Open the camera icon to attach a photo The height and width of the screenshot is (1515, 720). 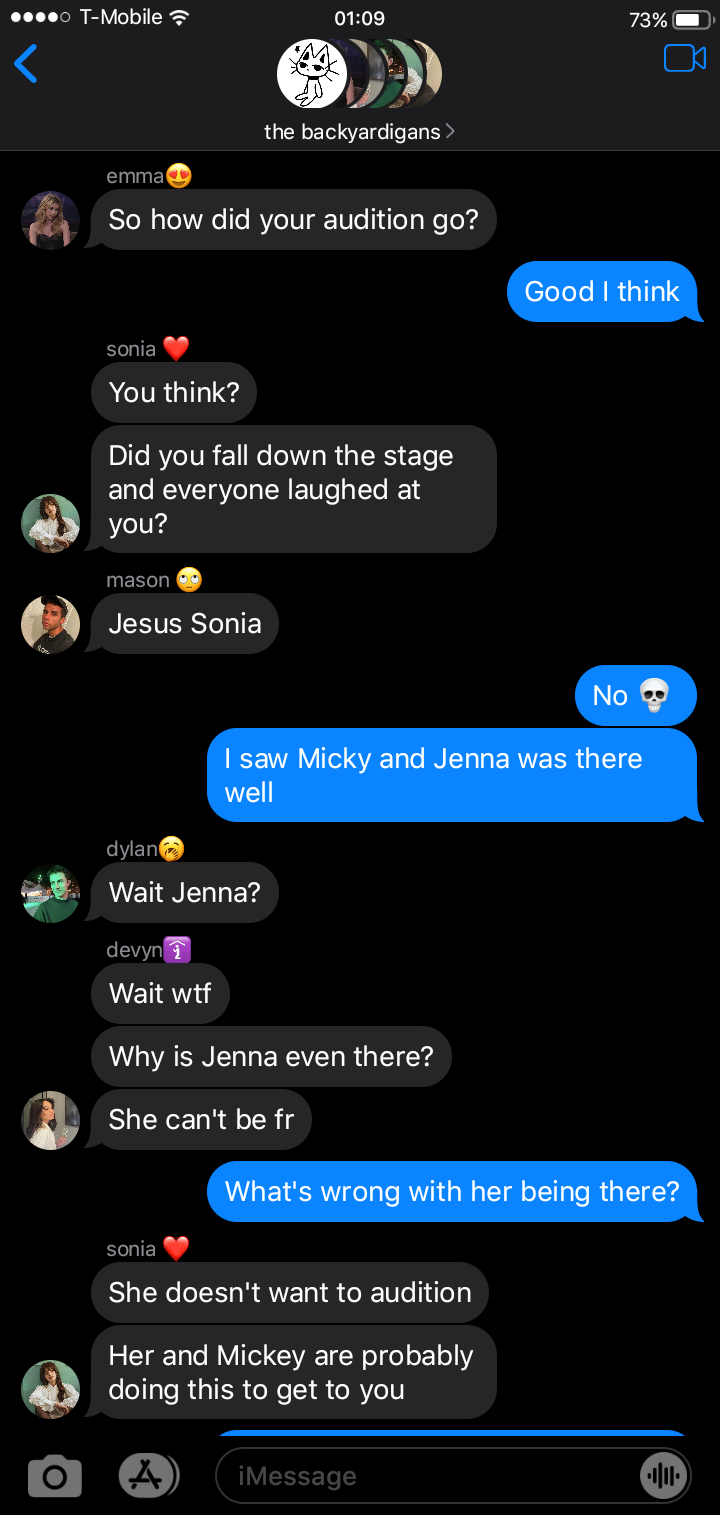point(54,1476)
